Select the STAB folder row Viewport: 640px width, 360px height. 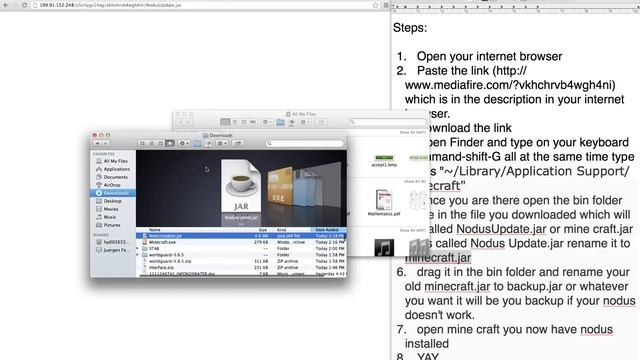click(x=241, y=249)
